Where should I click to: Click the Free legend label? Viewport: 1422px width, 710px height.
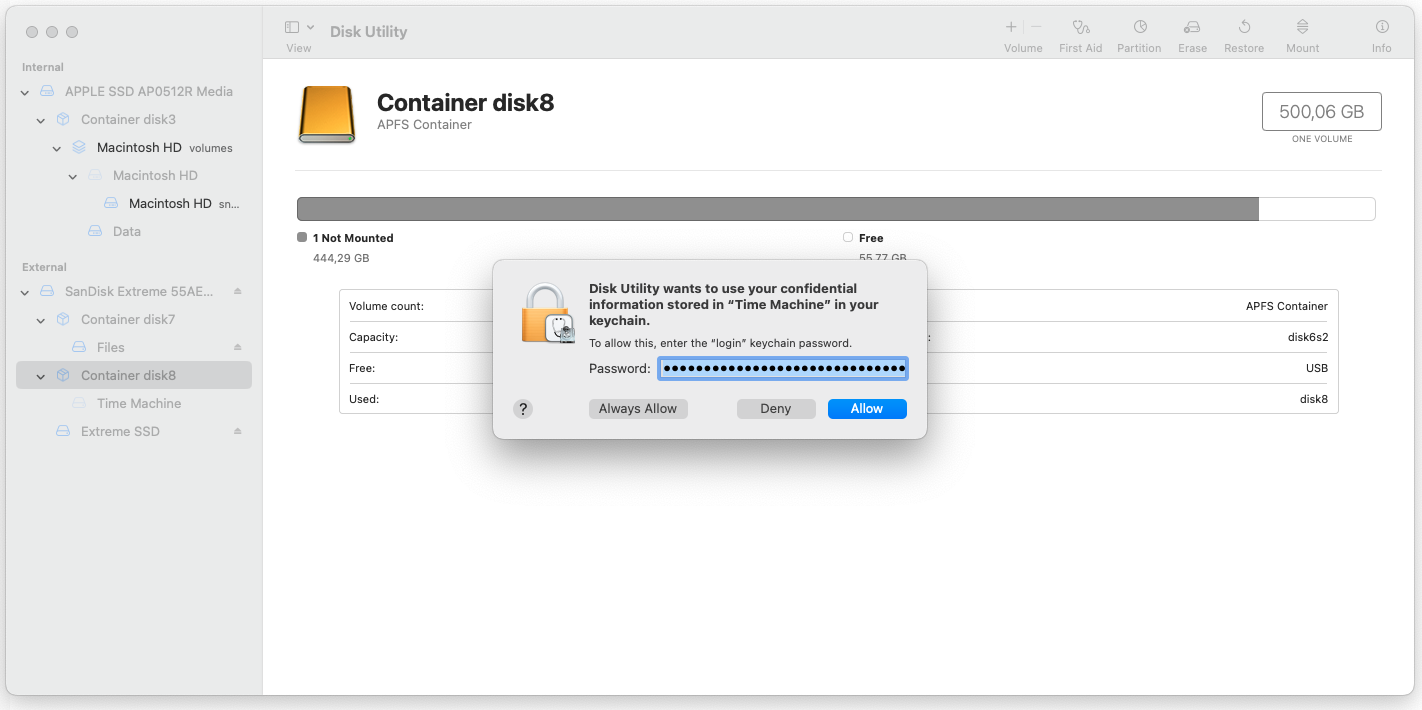coord(871,238)
